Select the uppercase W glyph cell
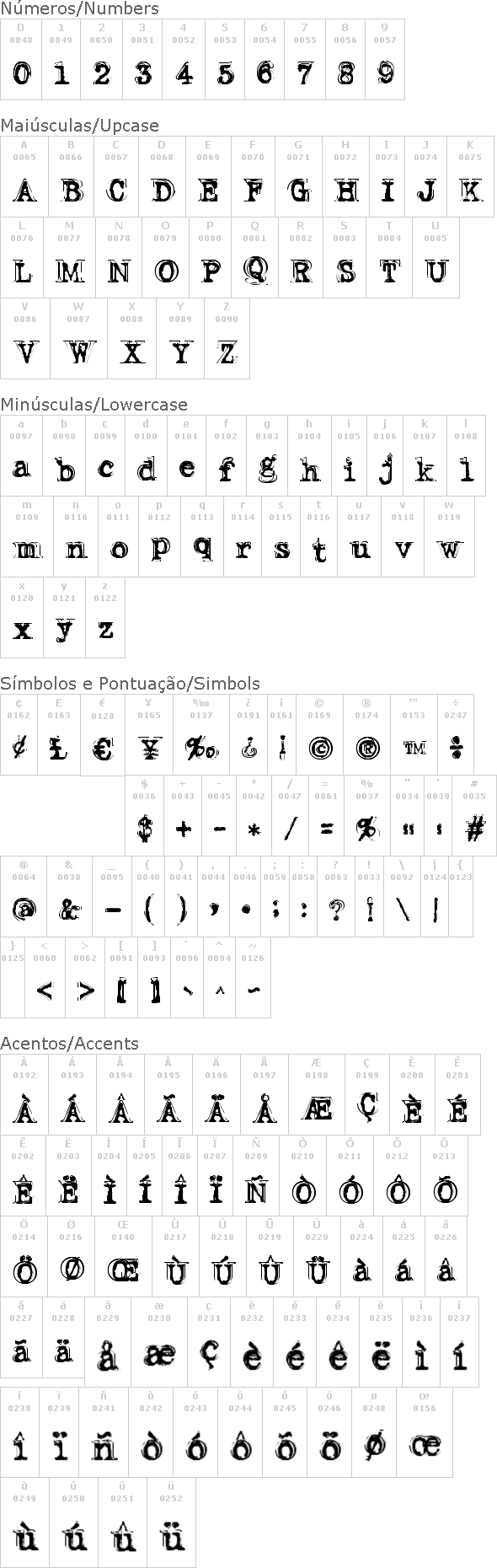The width and height of the screenshot is (497, 1568). [78, 339]
